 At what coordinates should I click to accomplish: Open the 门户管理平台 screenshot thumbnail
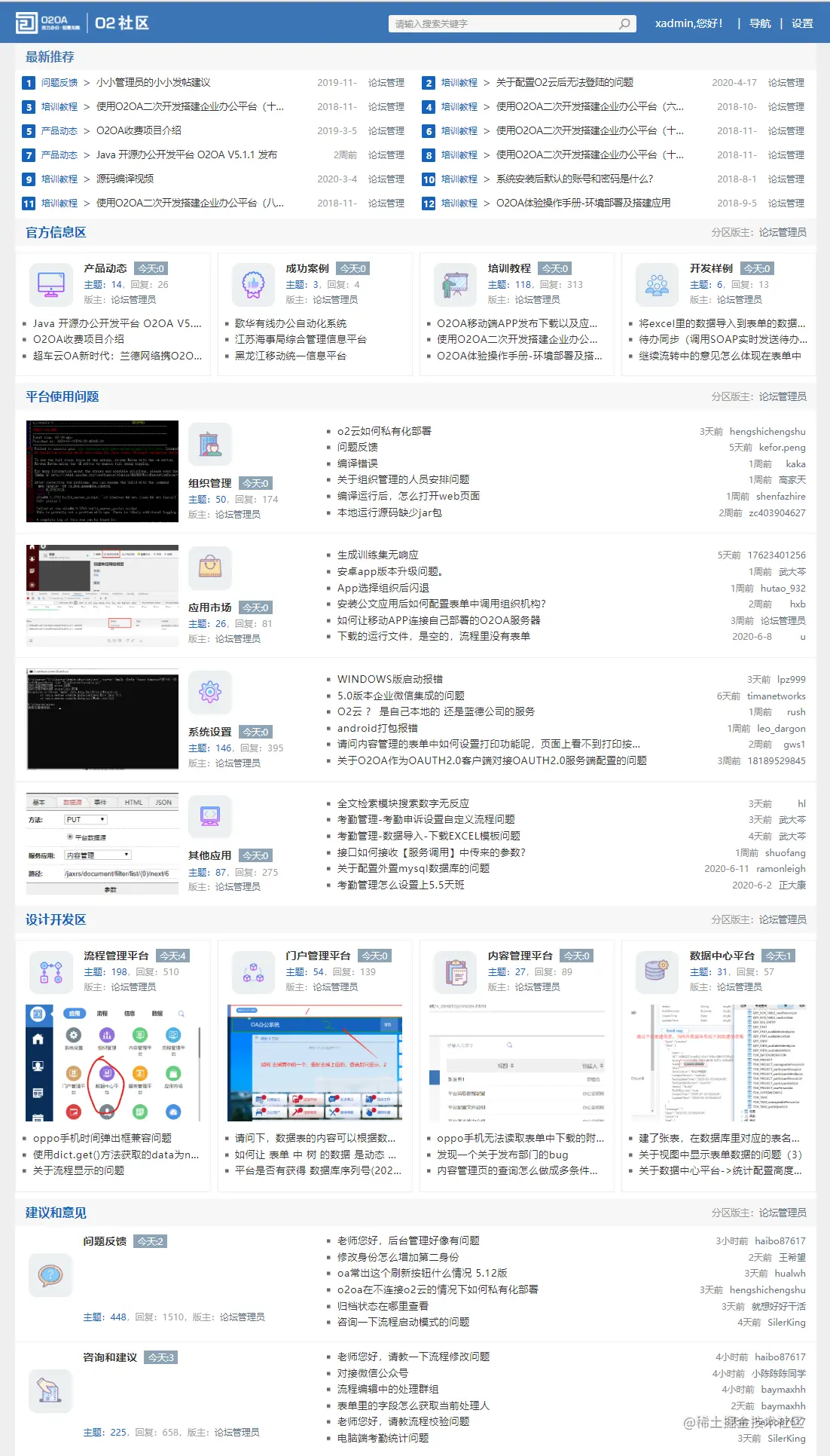tap(315, 1063)
